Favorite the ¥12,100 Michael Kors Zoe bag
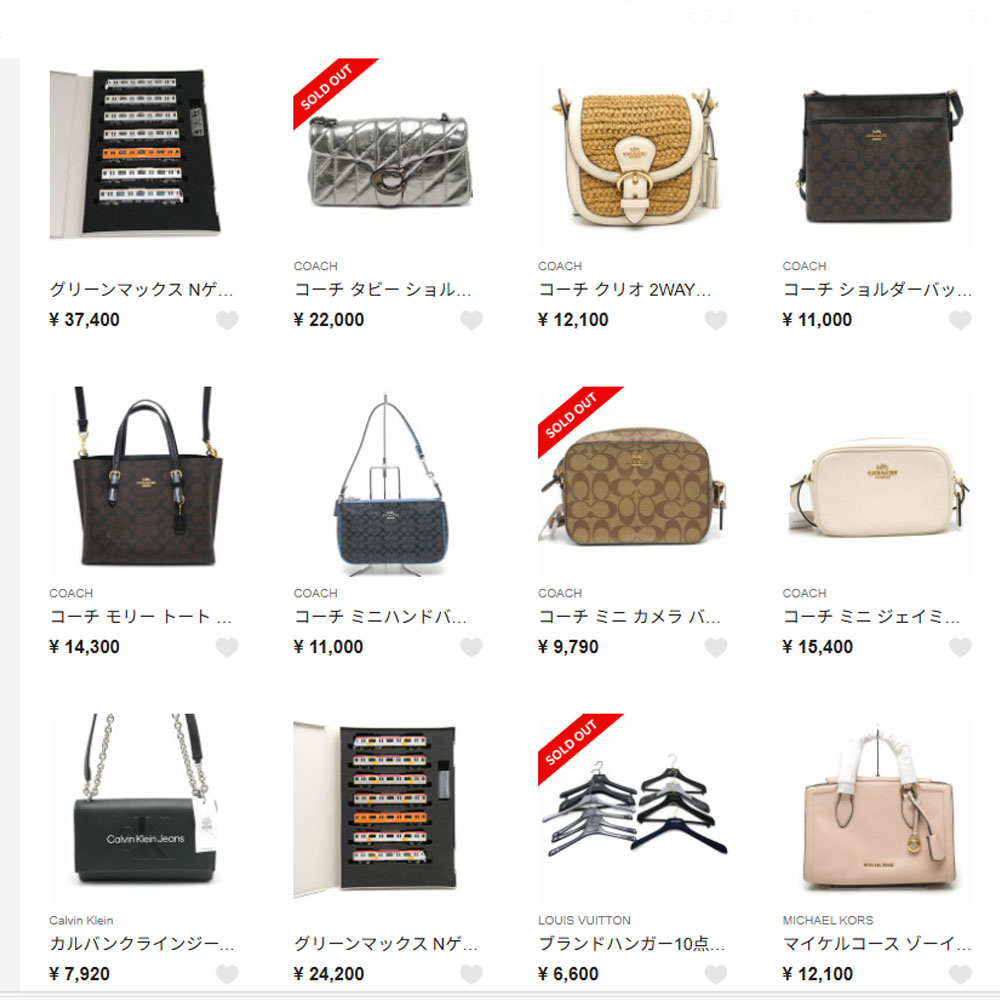 pyautogui.click(x=960, y=974)
